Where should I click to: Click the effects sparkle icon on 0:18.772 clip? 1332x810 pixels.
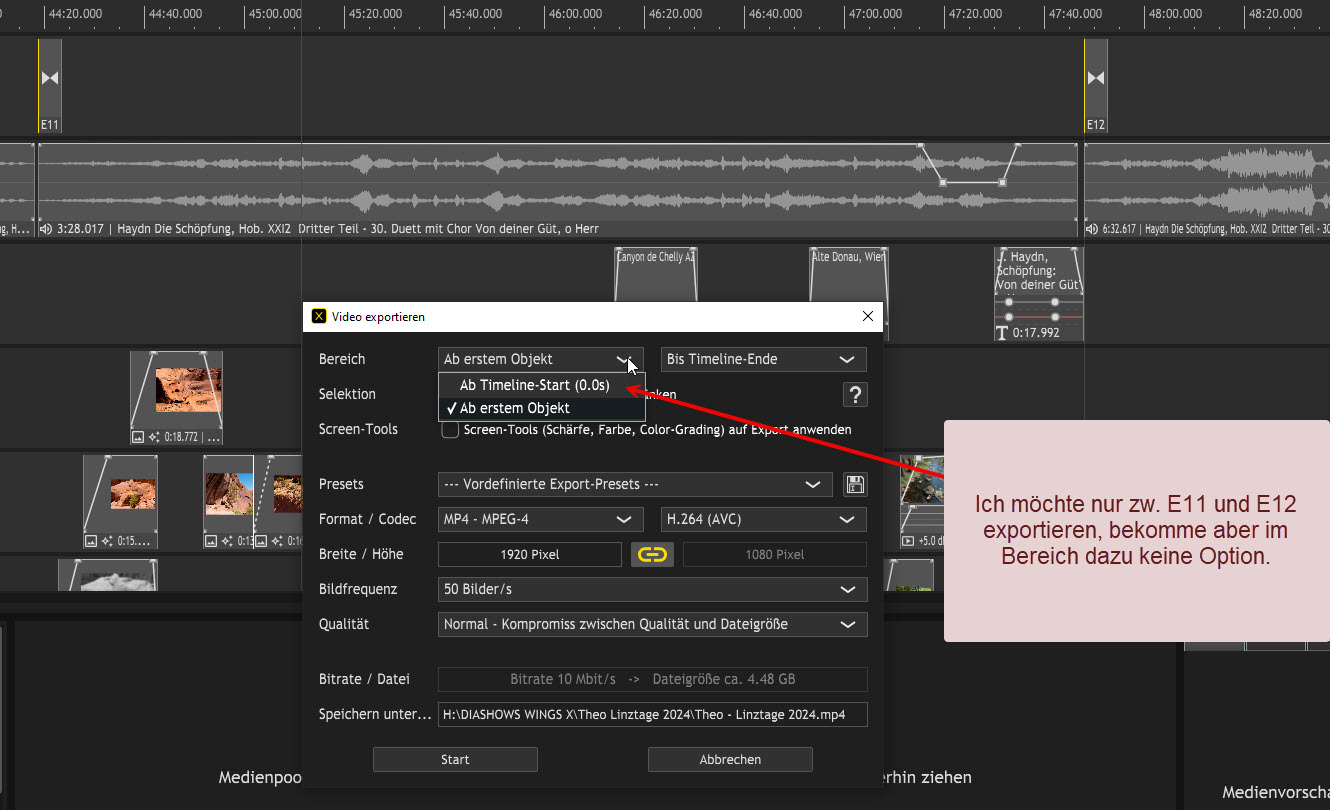(154, 437)
